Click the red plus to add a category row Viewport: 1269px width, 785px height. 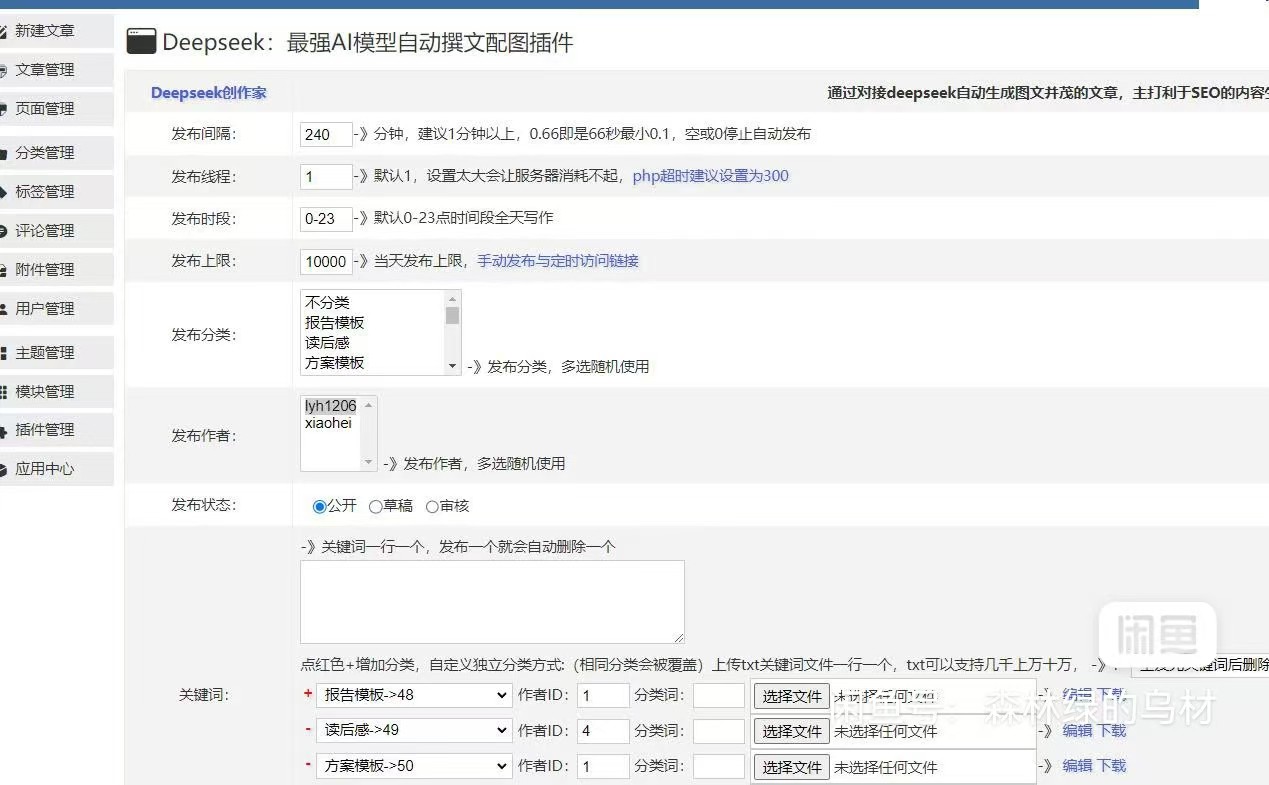point(308,693)
